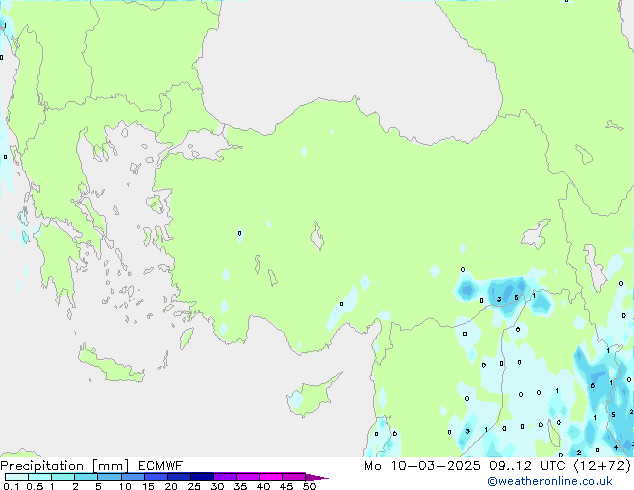
Task: Click the '(12+72)' forecast offset text
Action: (x=602, y=466)
